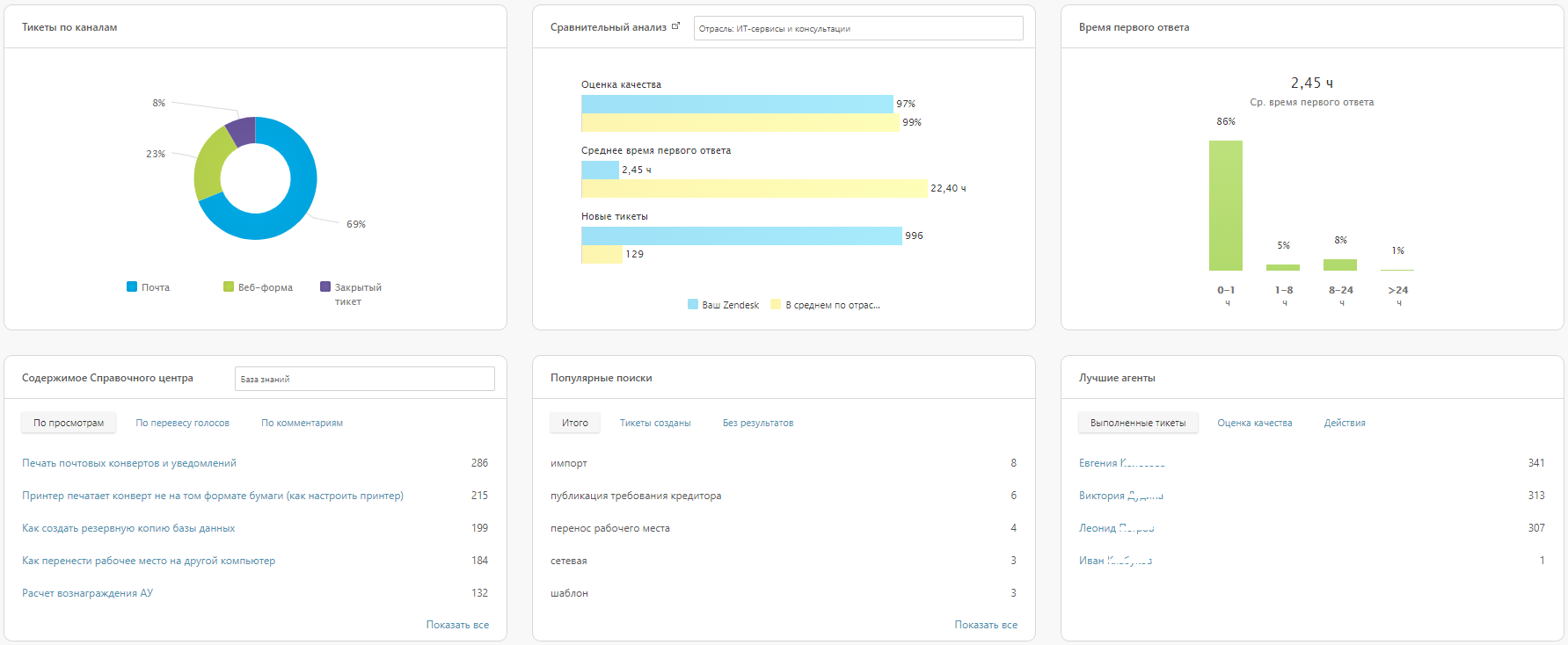Click the 0–1 ч bar in the chart
The height and width of the screenshot is (645, 1568).
(1225, 206)
